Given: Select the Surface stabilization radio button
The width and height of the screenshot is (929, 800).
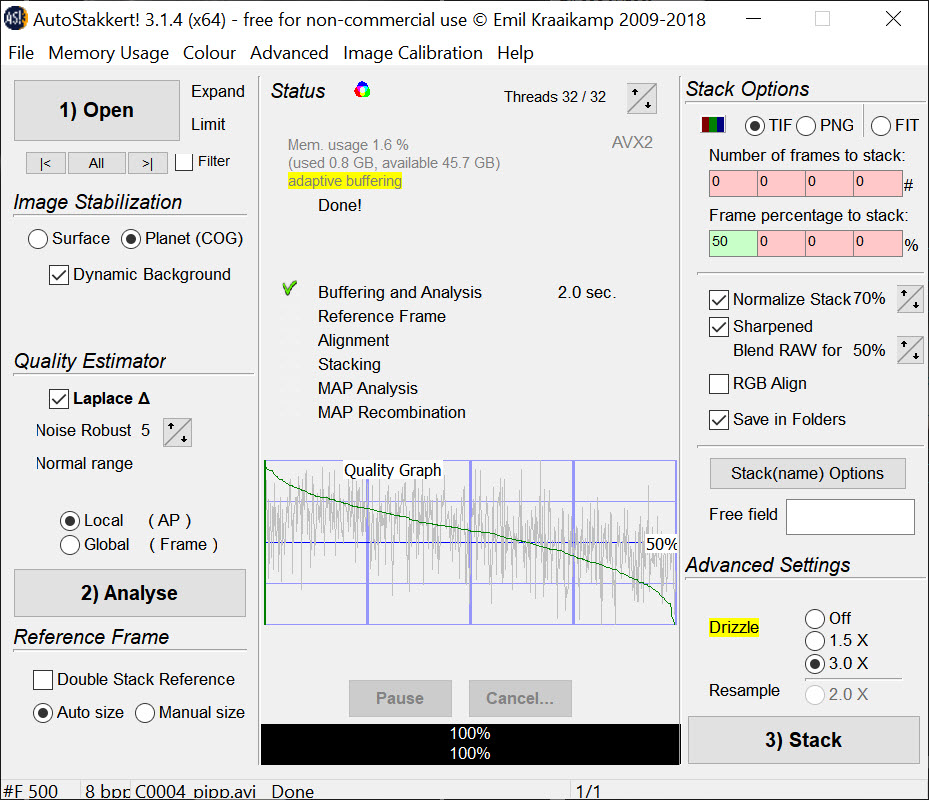Looking at the screenshot, I should coord(38,239).
